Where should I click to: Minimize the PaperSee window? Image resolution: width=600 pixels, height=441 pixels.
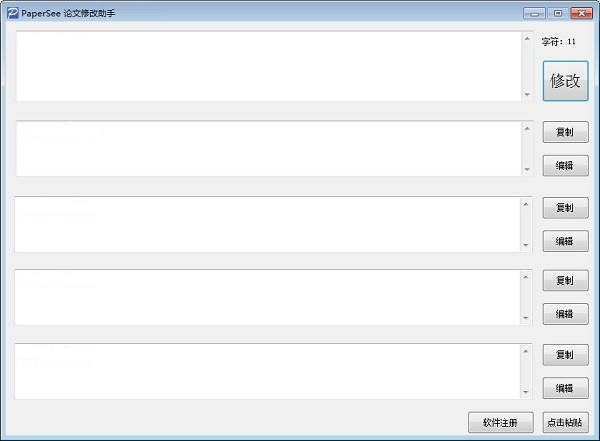(534, 13)
